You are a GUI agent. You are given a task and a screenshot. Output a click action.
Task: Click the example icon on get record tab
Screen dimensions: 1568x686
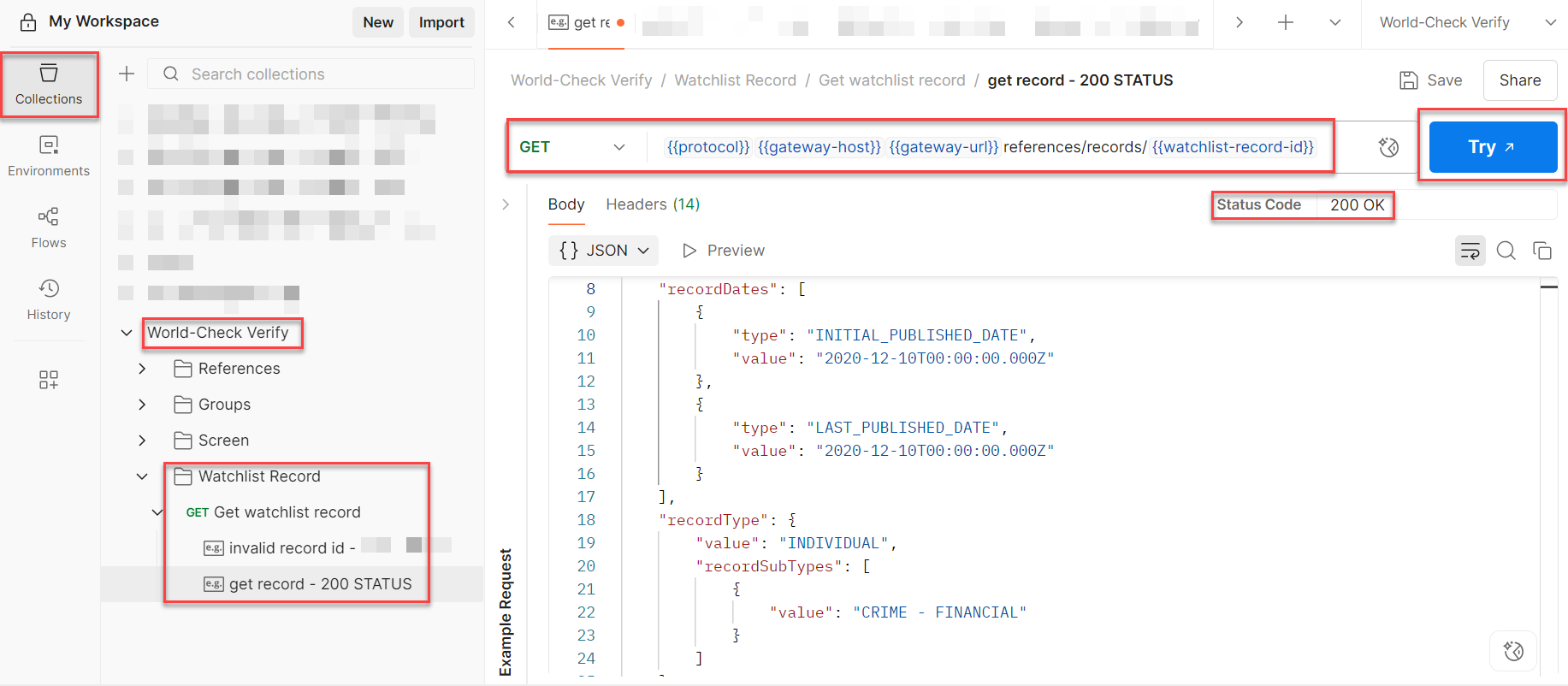[x=558, y=22]
